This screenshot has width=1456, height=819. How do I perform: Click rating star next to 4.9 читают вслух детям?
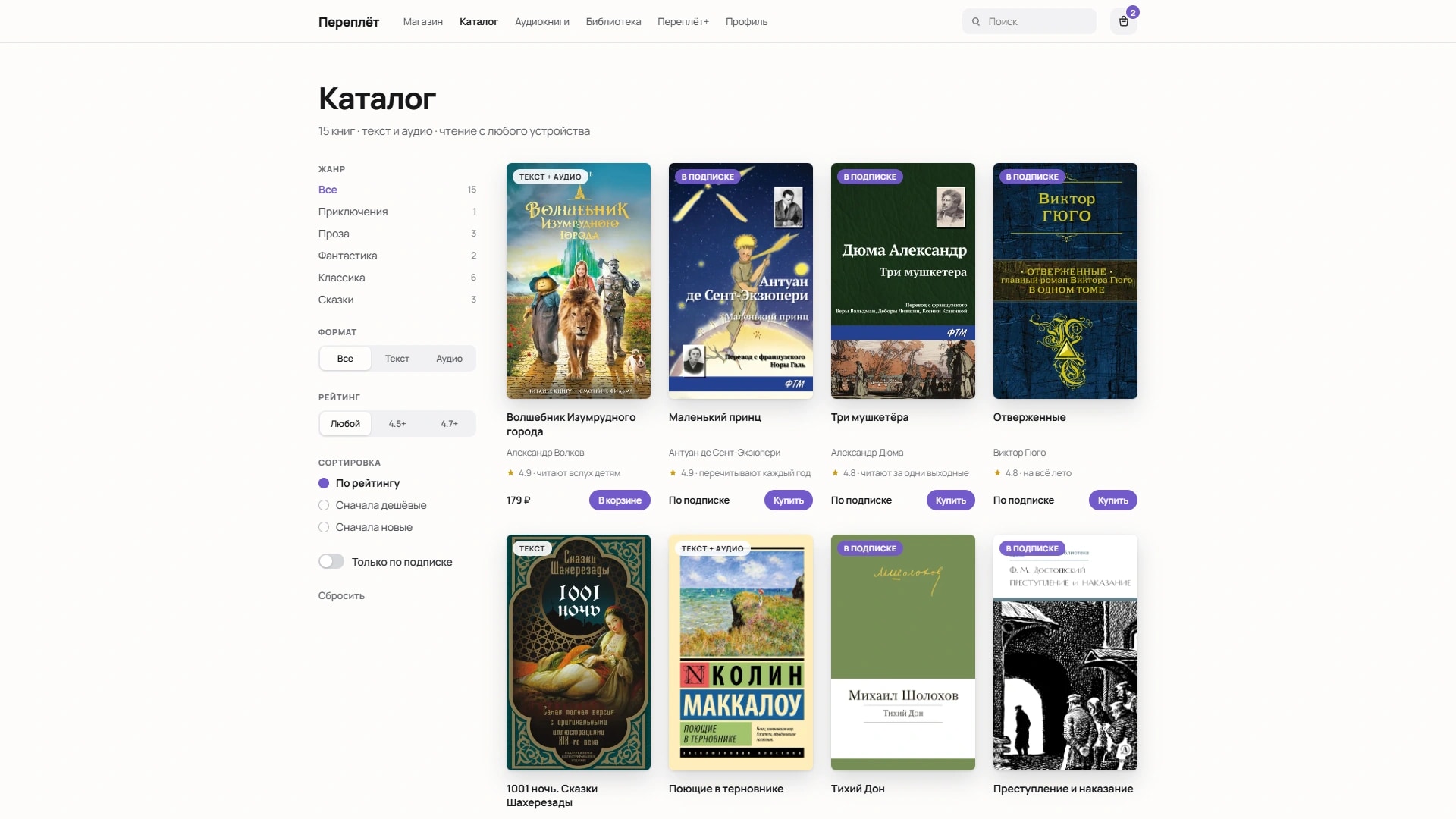[510, 473]
